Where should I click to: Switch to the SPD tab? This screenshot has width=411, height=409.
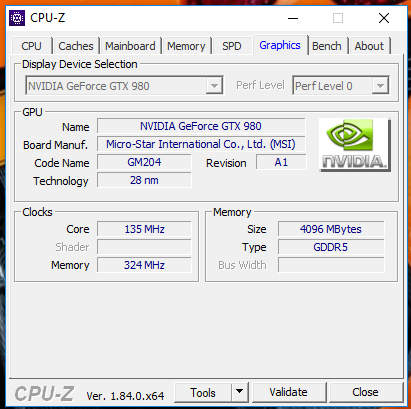tap(232, 46)
